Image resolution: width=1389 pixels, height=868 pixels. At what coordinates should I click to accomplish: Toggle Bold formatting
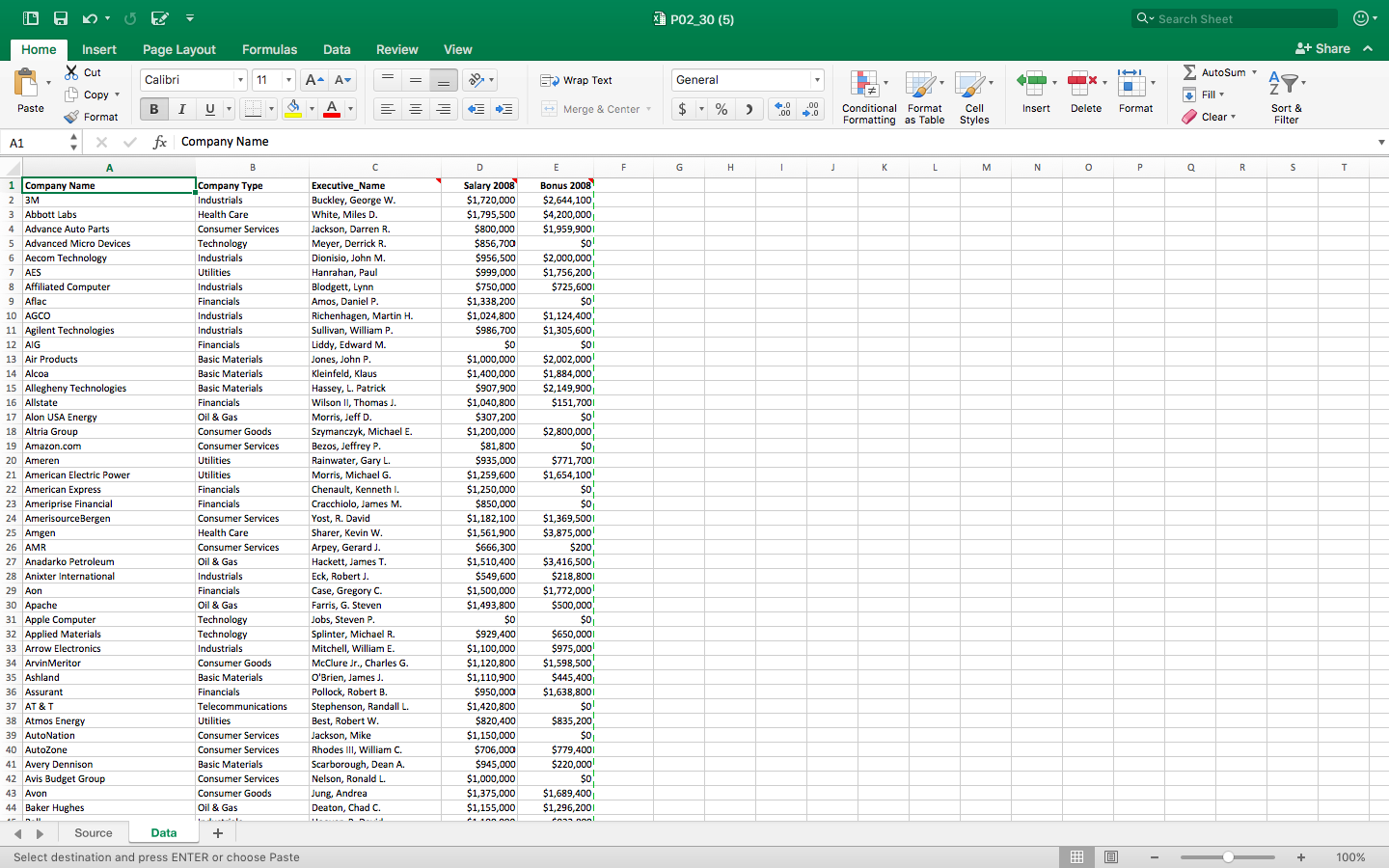coord(153,109)
